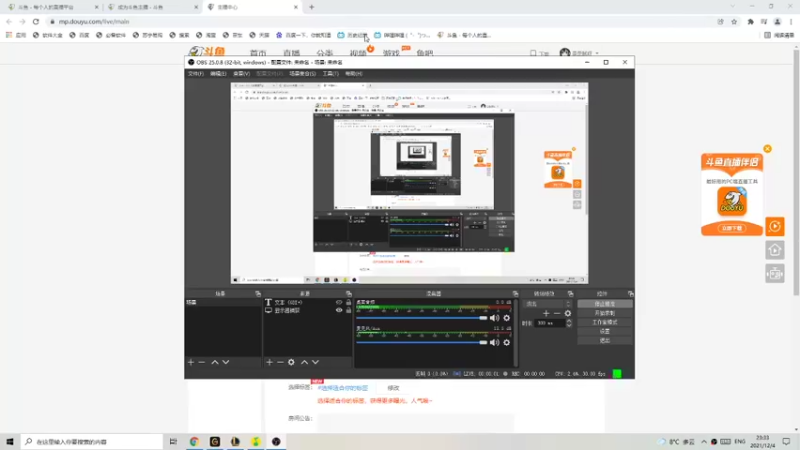800x450 pixels.
Task: Click Start Recording button in OBS Controls
Action: (x=605, y=313)
